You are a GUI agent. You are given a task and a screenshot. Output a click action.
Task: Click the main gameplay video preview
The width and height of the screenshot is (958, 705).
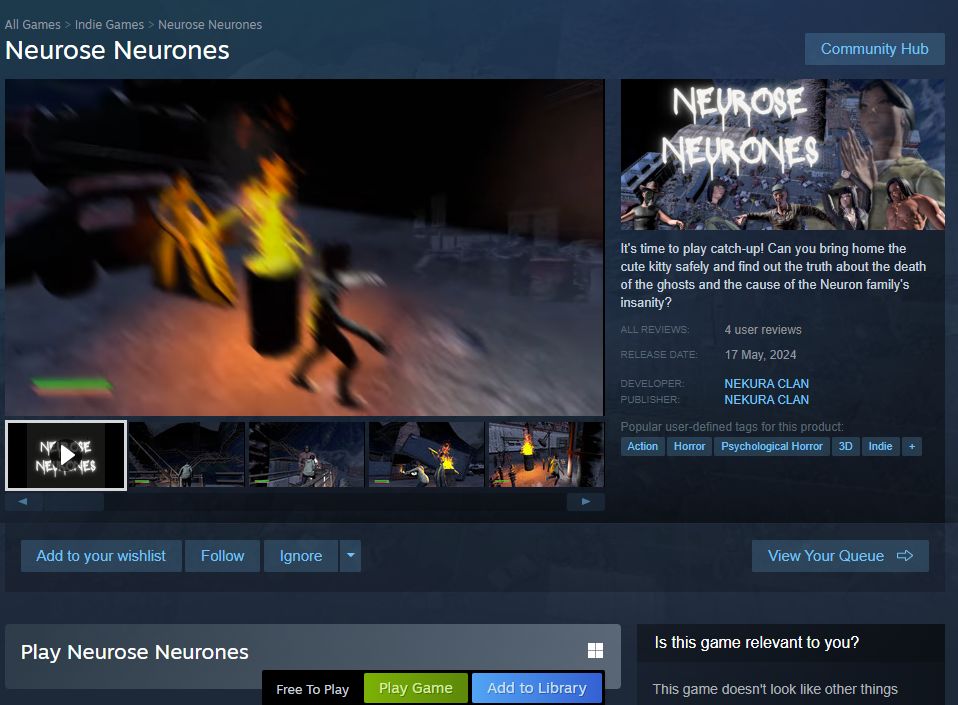(304, 247)
